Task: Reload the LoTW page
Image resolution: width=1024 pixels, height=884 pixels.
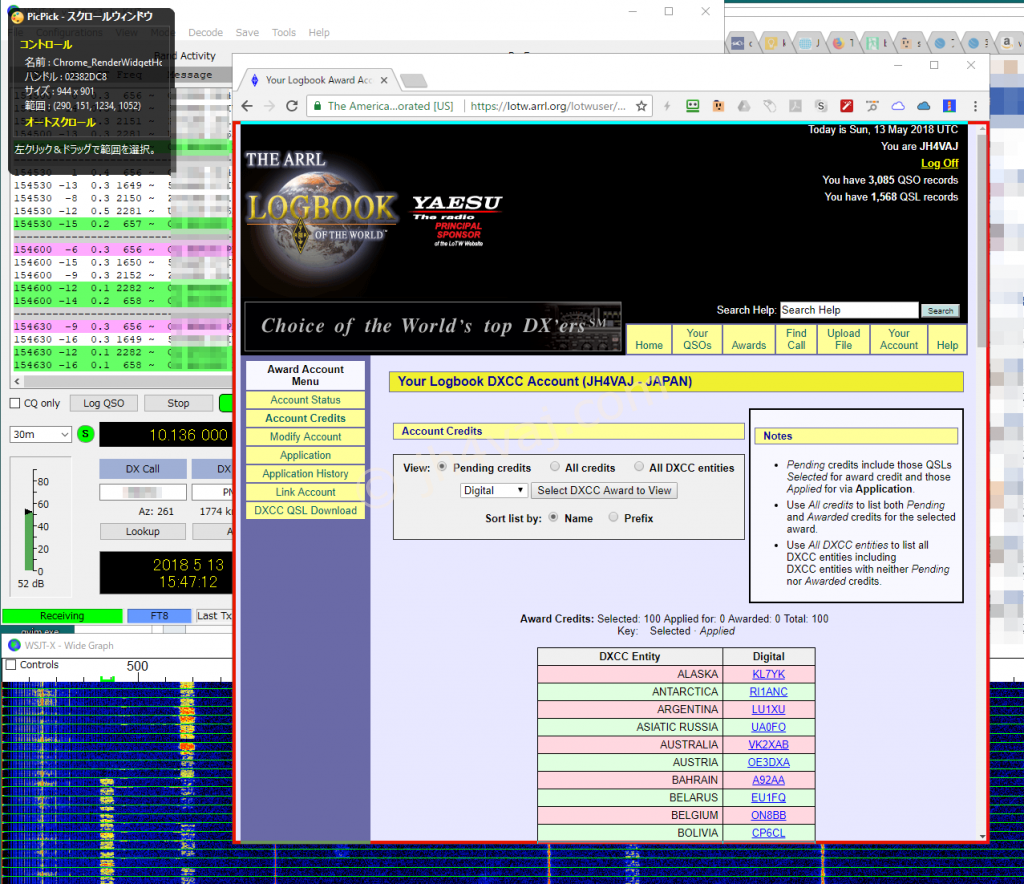Action: coord(292,106)
